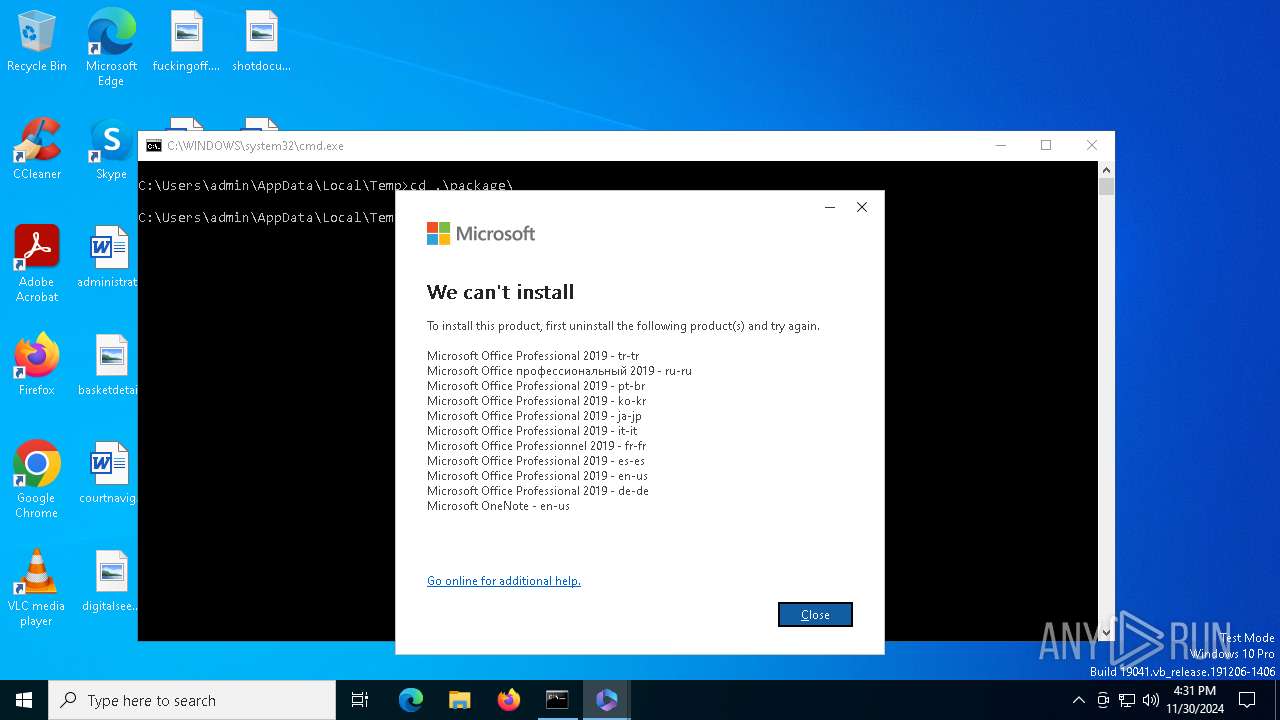Open the tray icon left of network
This screenshot has width=1280, height=720.
(1103, 700)
